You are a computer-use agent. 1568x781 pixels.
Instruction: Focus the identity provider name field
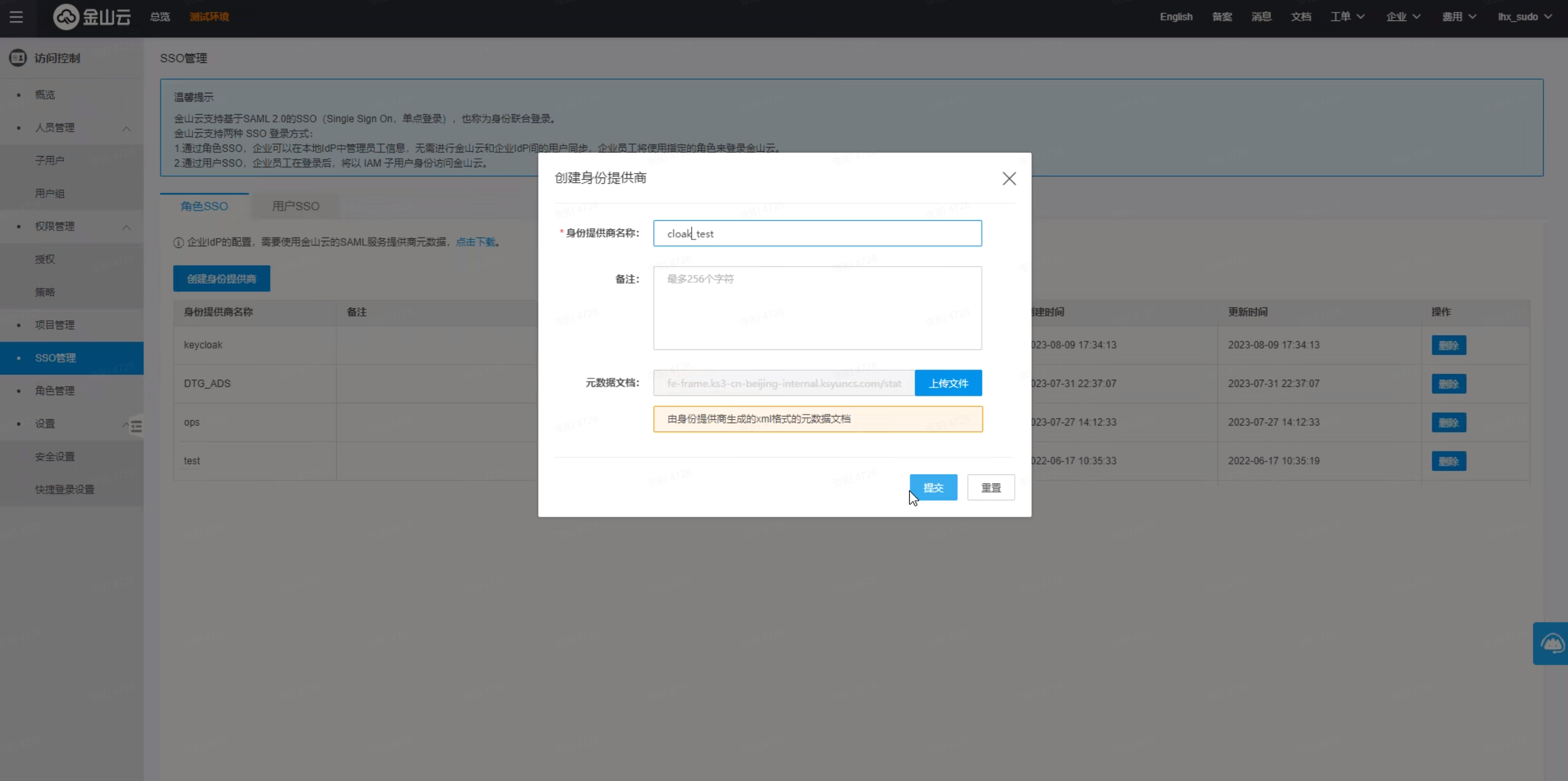click(817, 234)
